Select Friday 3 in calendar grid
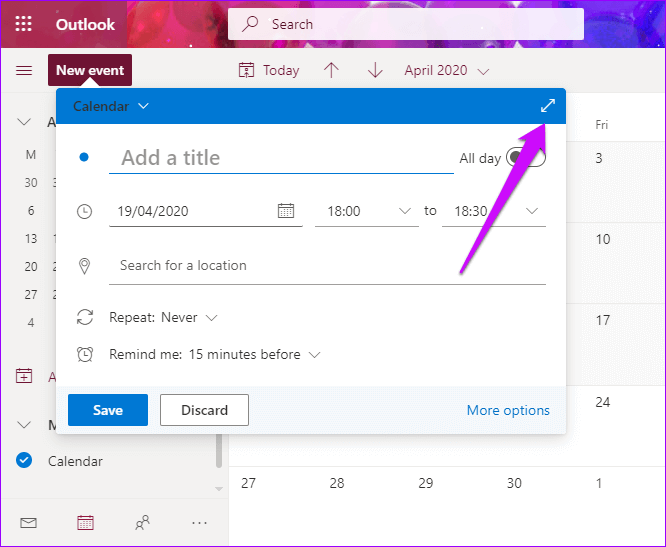 pyautogui.click(x=598, y=158)
